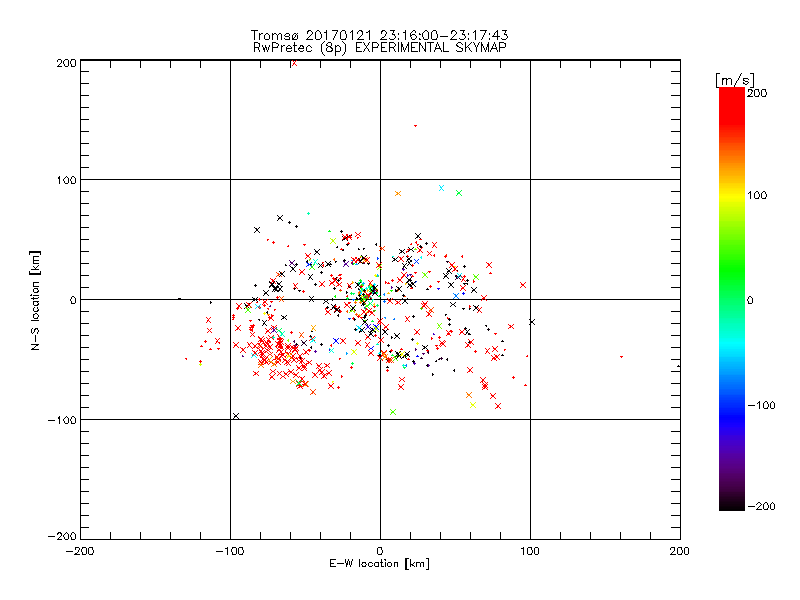800x600 pixels.
Task: Click x-axis tick label '100'
Action: [x=530, y=551]
